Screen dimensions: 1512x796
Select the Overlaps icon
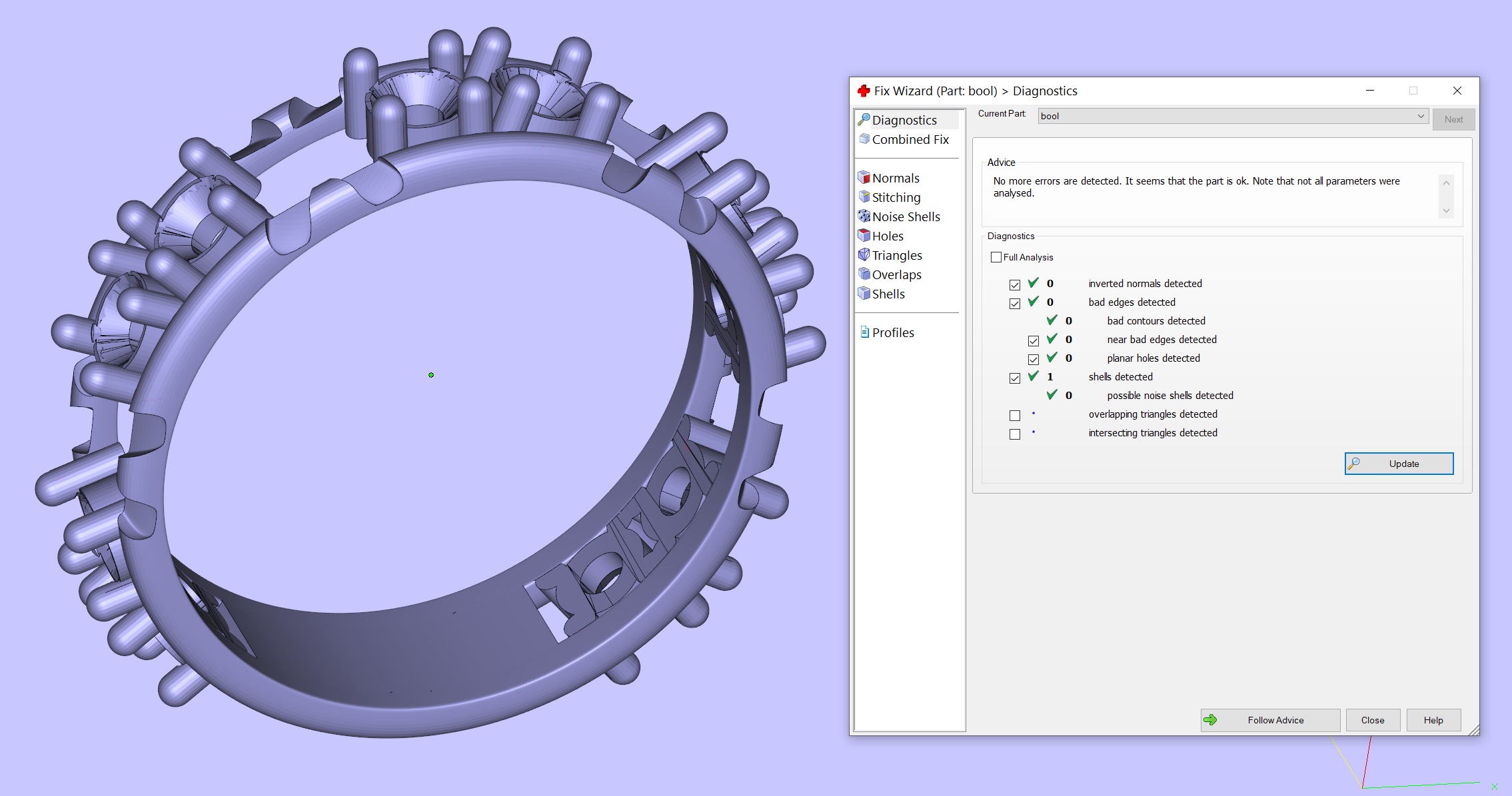[x=864, y=274]
